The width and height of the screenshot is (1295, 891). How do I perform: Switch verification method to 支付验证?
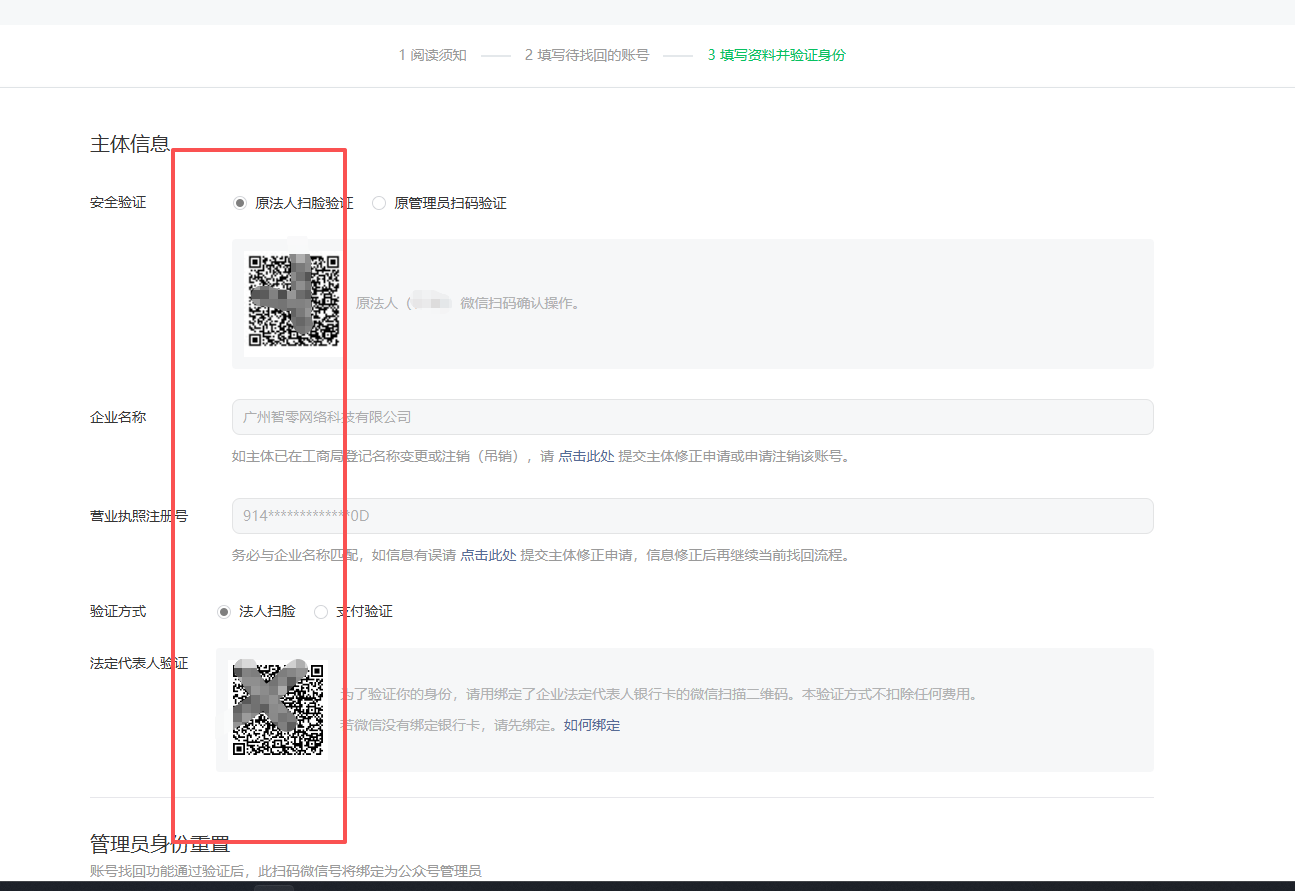321,611
